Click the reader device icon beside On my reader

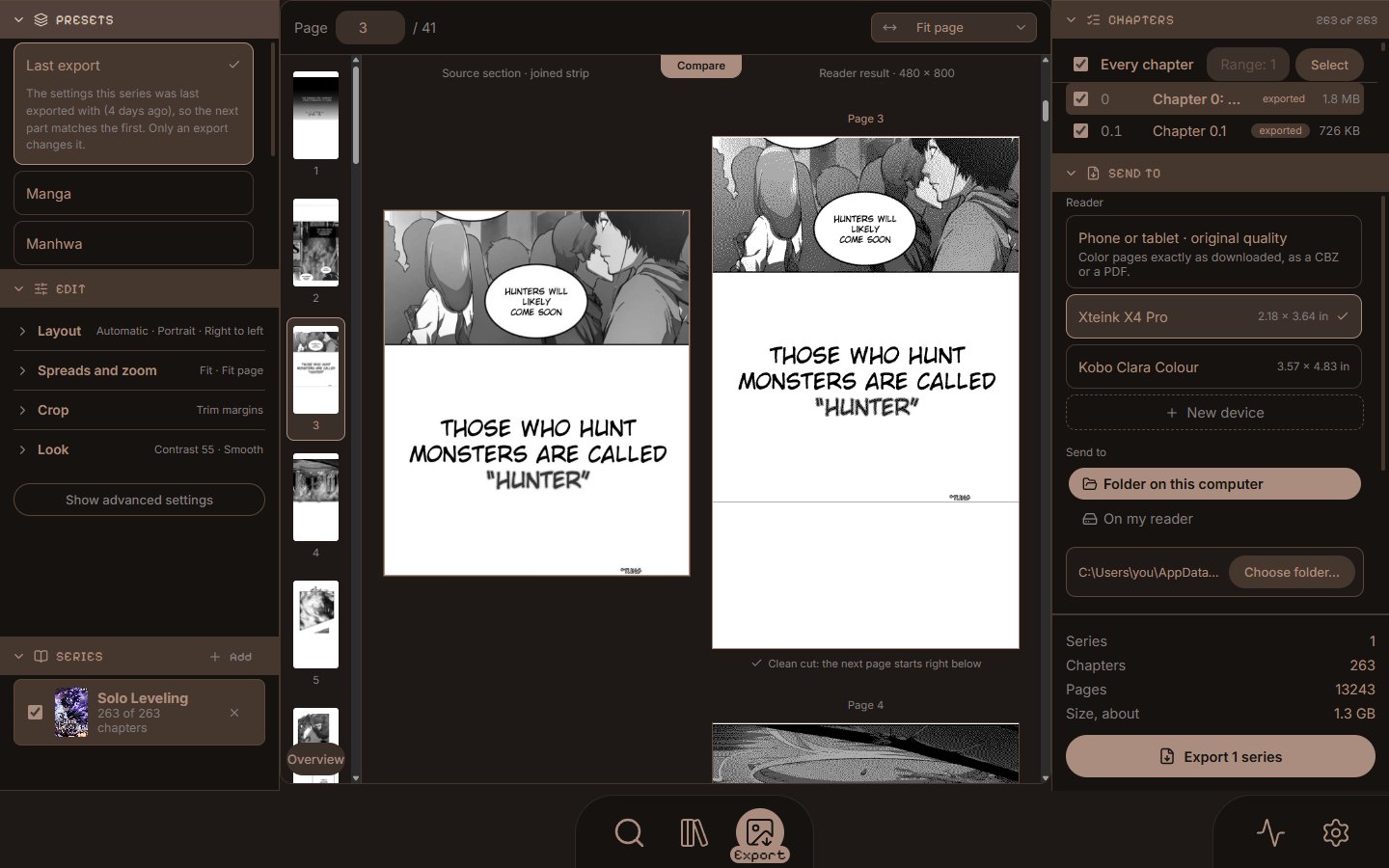(x=1089, y=519)
